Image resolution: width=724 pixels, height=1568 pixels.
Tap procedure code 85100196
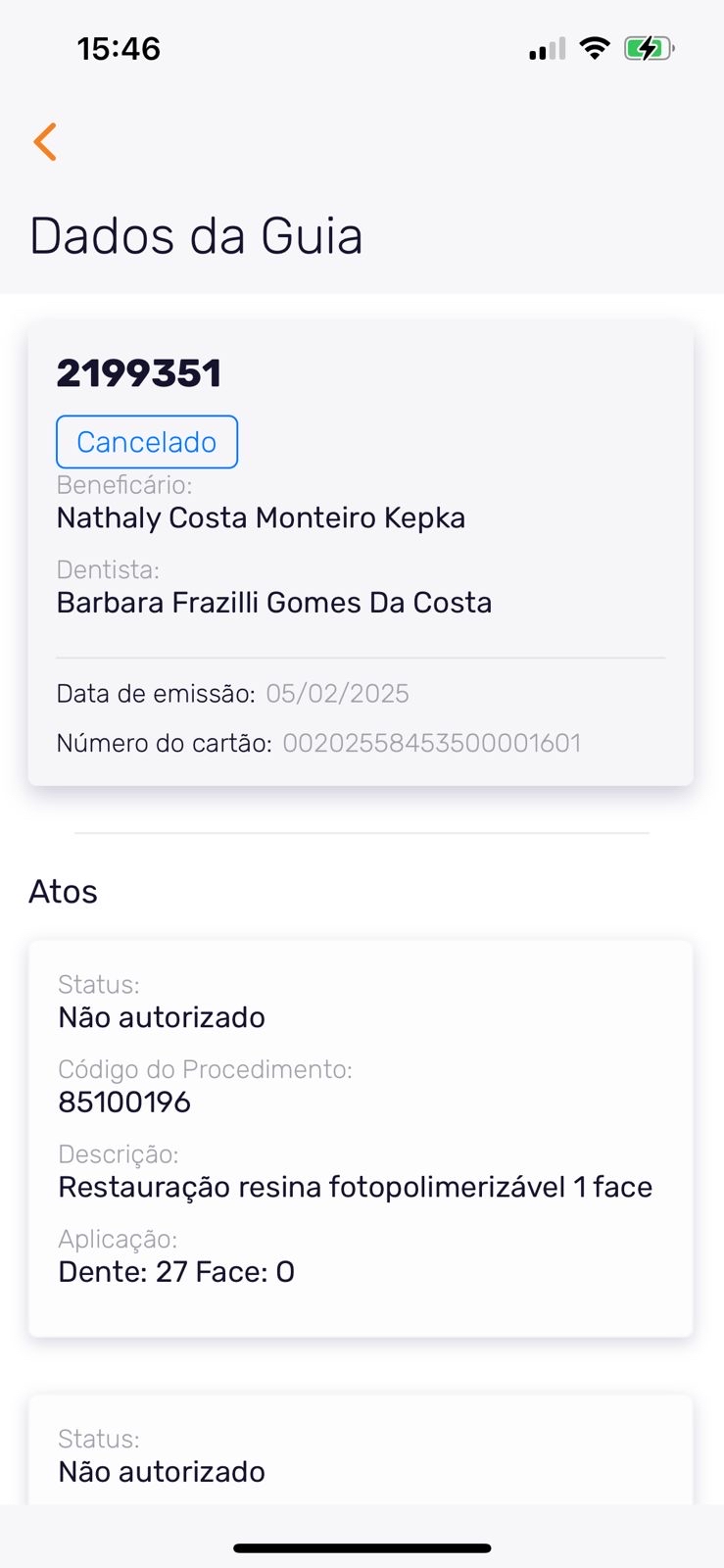124,1102
